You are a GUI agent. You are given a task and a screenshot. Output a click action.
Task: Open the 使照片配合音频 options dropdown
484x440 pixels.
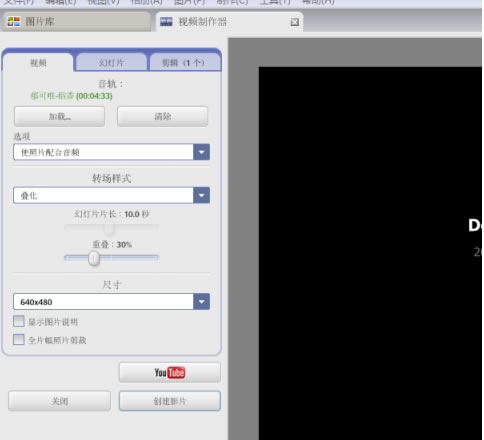coord(111,152)
